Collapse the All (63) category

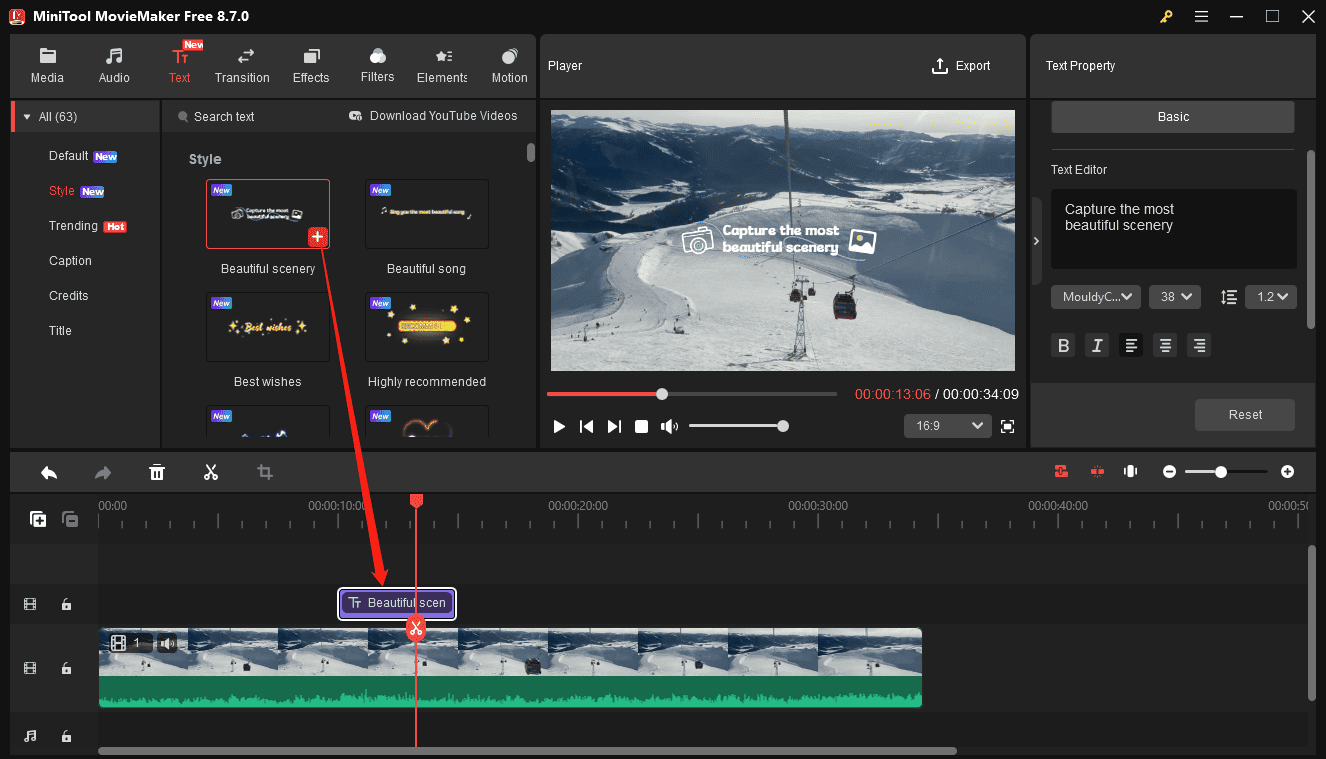(x=27, y=117)
